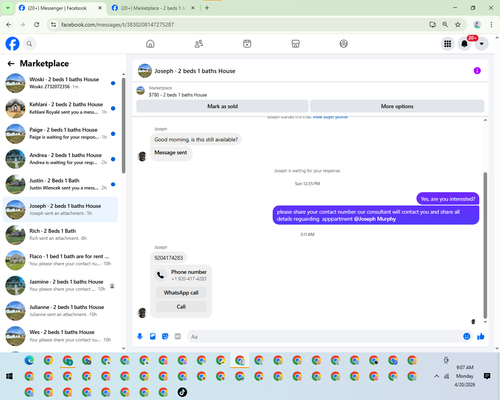Viewport: 500px width, 400px height.
Task: Open Kehlani 2 beds 2 baths conversation
Action: (60, 108)
